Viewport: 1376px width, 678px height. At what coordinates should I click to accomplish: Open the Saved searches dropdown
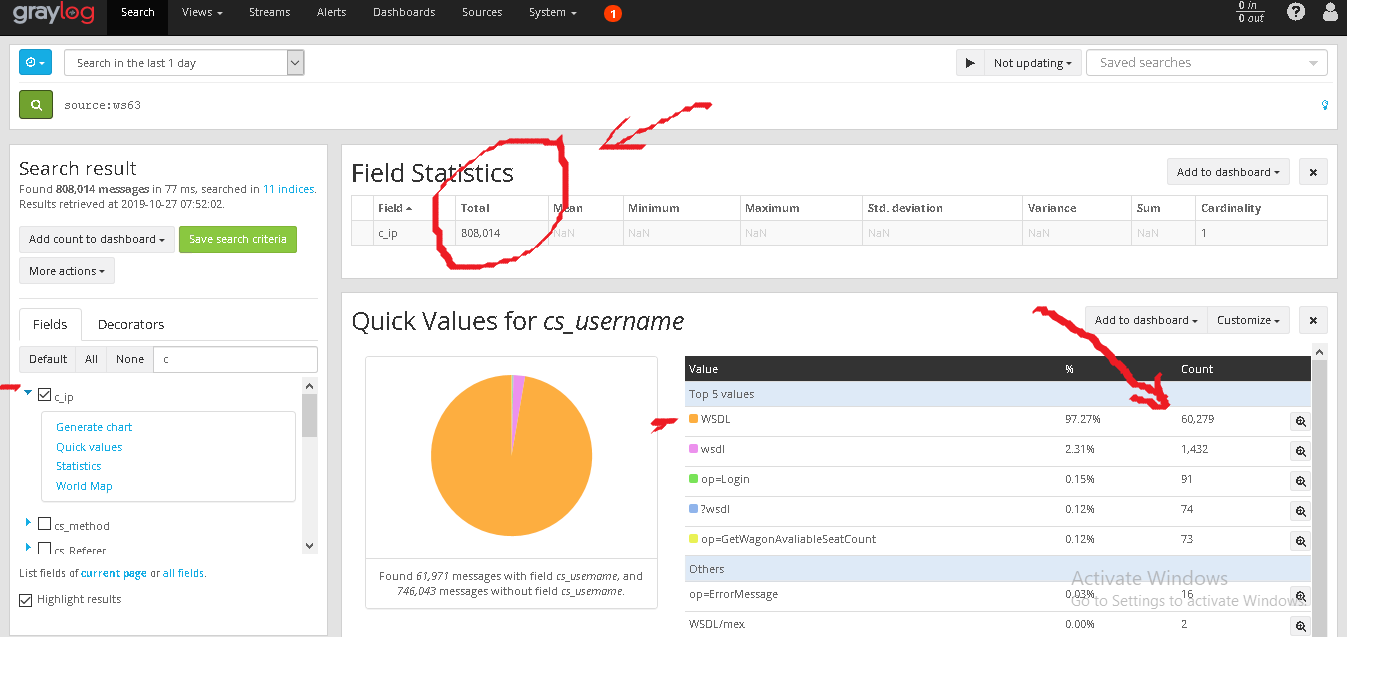click(1207, 63)
